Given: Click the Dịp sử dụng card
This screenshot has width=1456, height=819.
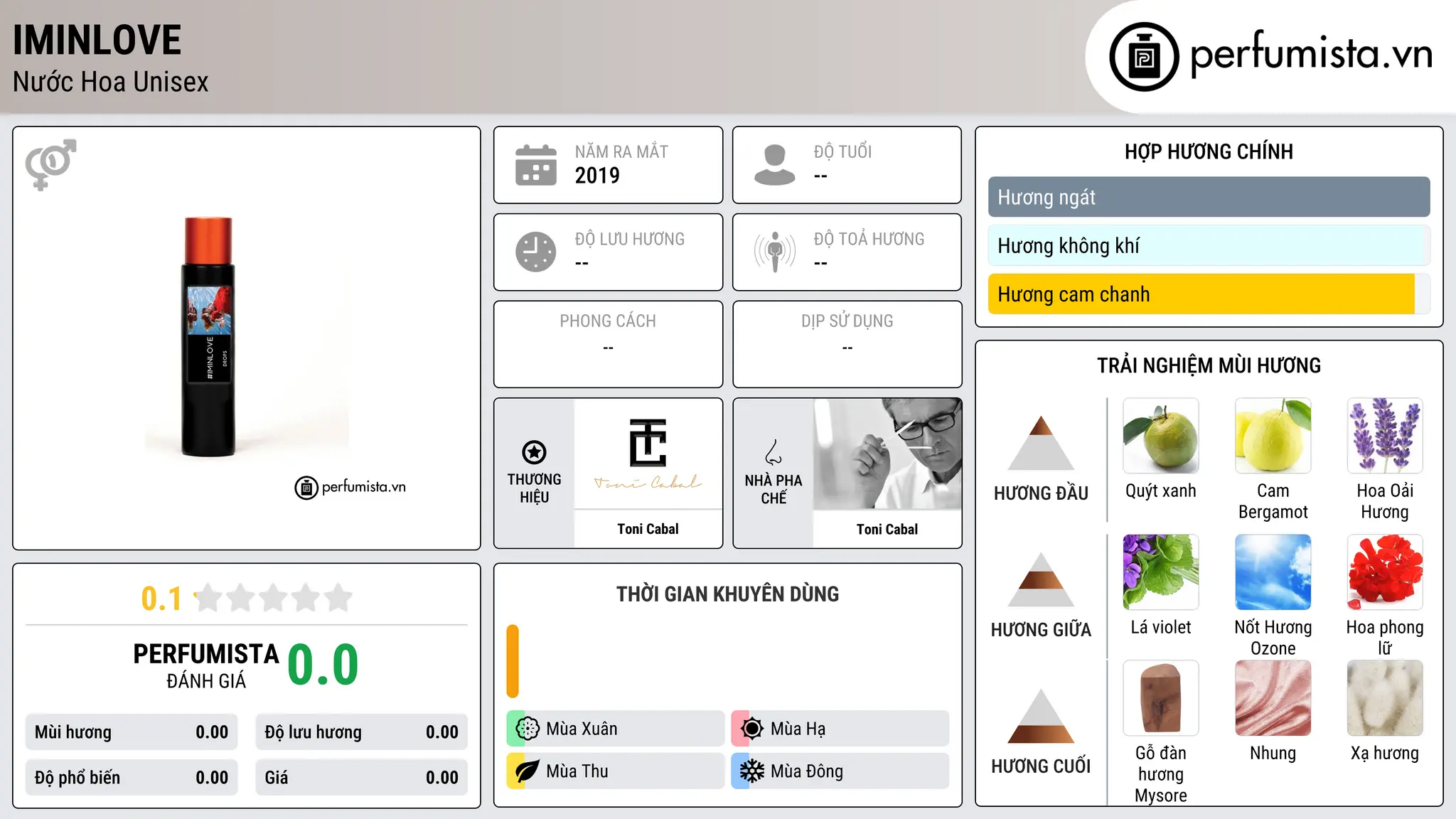Looking at the screenshot, I should (x=847, y=344).
